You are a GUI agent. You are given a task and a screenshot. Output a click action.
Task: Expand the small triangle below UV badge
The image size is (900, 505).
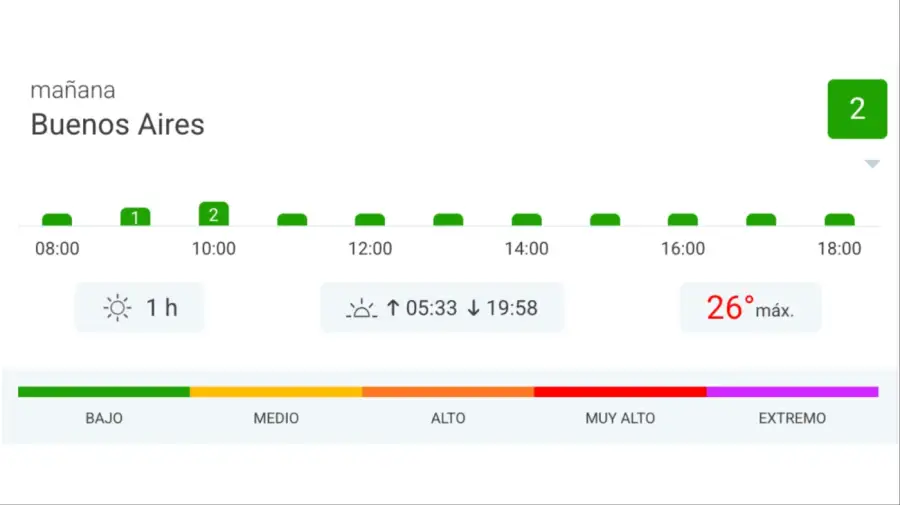(x=872, y=164)
